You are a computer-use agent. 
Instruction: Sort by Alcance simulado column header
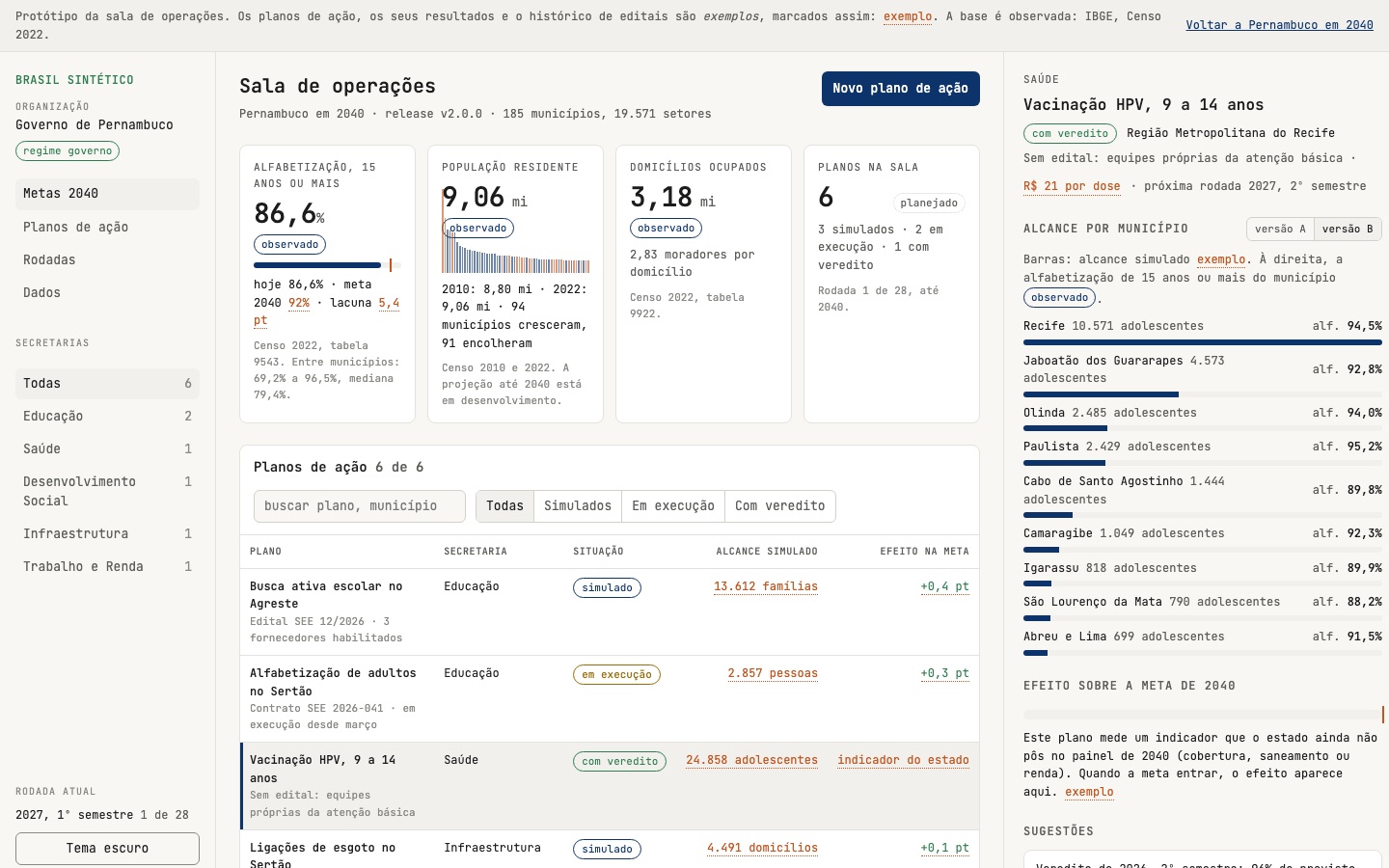767,552
